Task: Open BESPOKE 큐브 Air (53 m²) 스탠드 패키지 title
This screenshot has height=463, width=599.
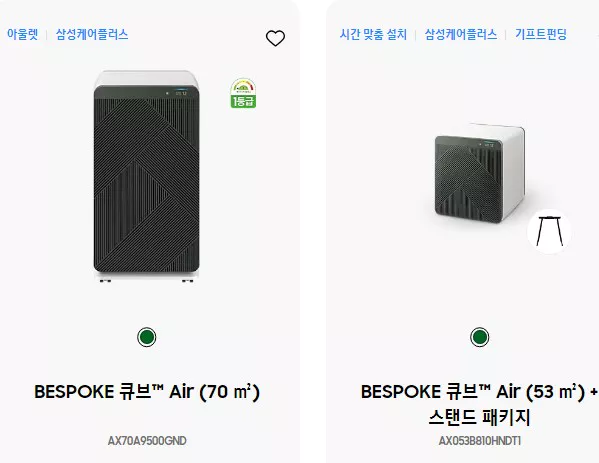Action: [479, 404]
